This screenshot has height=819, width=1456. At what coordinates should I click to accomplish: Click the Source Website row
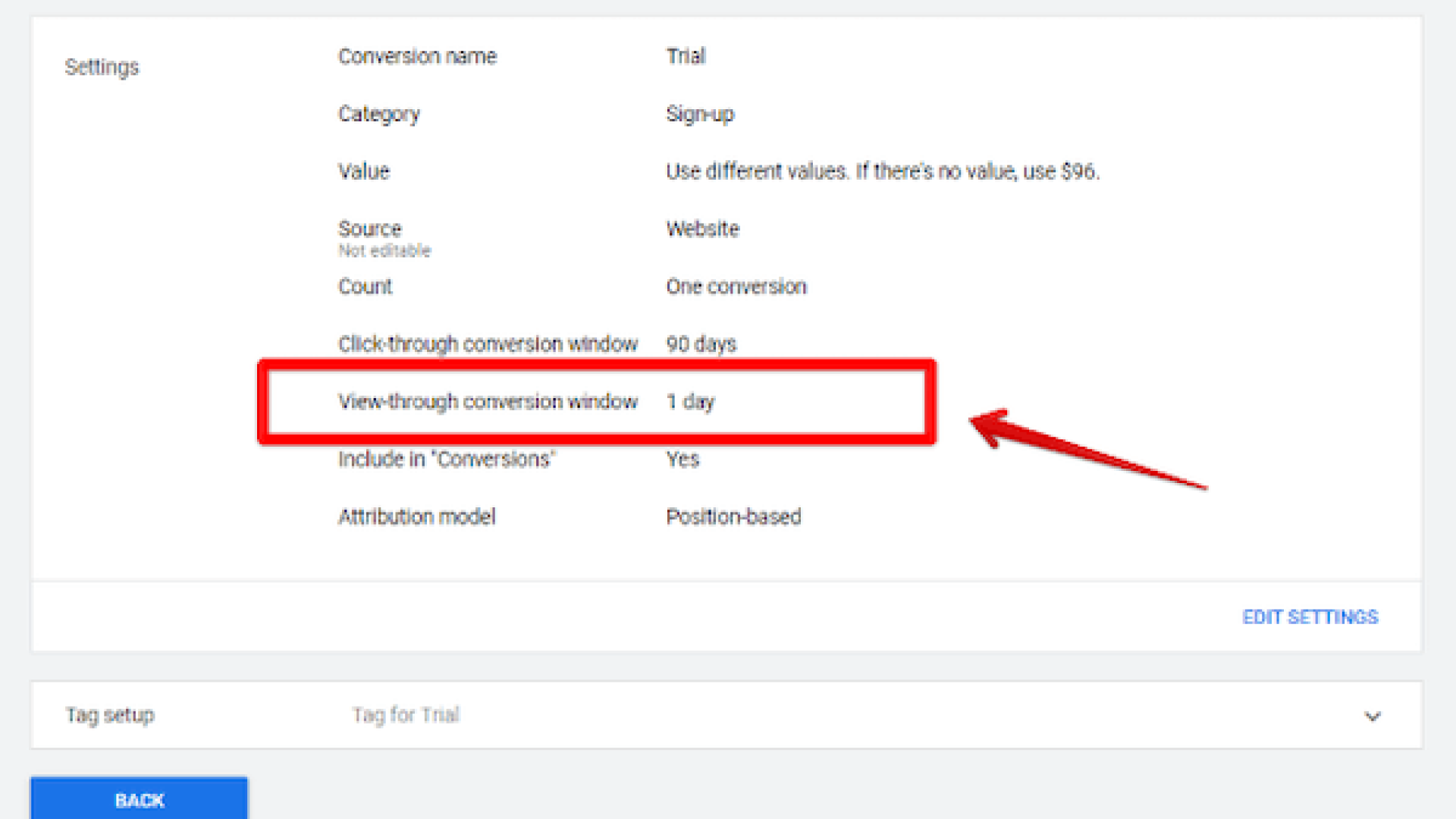[701, 228]
